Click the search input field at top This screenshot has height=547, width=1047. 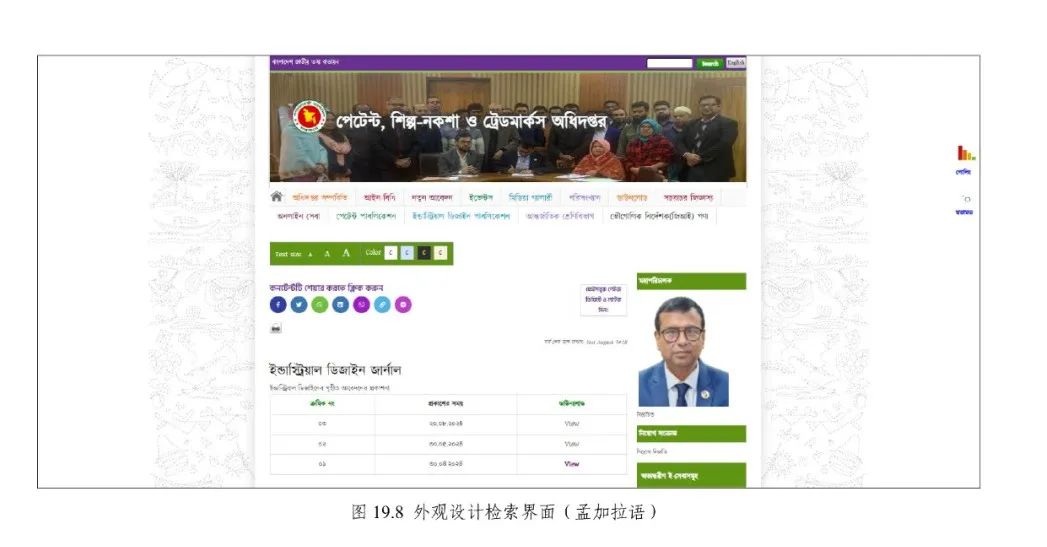(x=669, y=63)
